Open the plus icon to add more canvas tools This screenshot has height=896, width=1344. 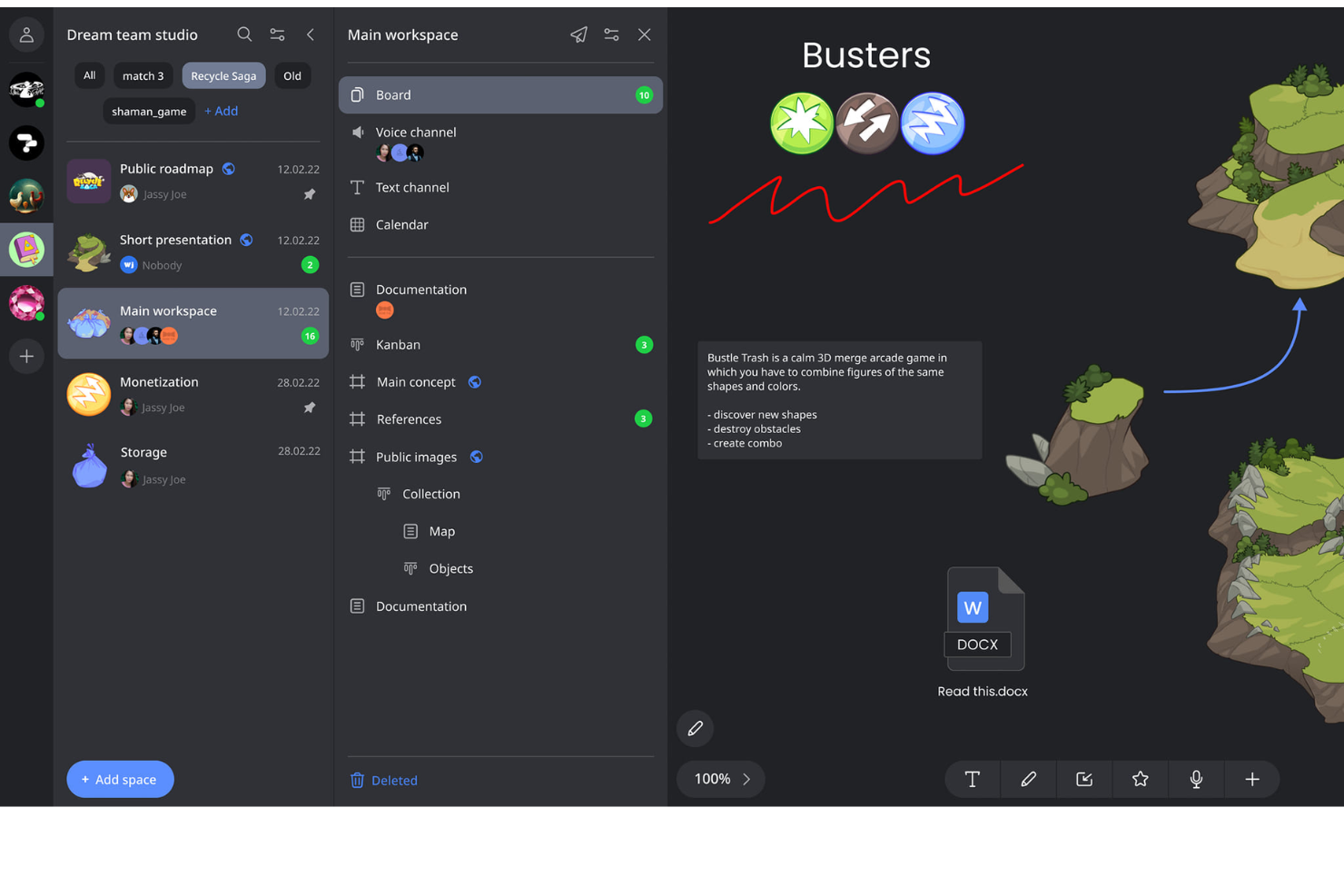(x=1251, y=779)
